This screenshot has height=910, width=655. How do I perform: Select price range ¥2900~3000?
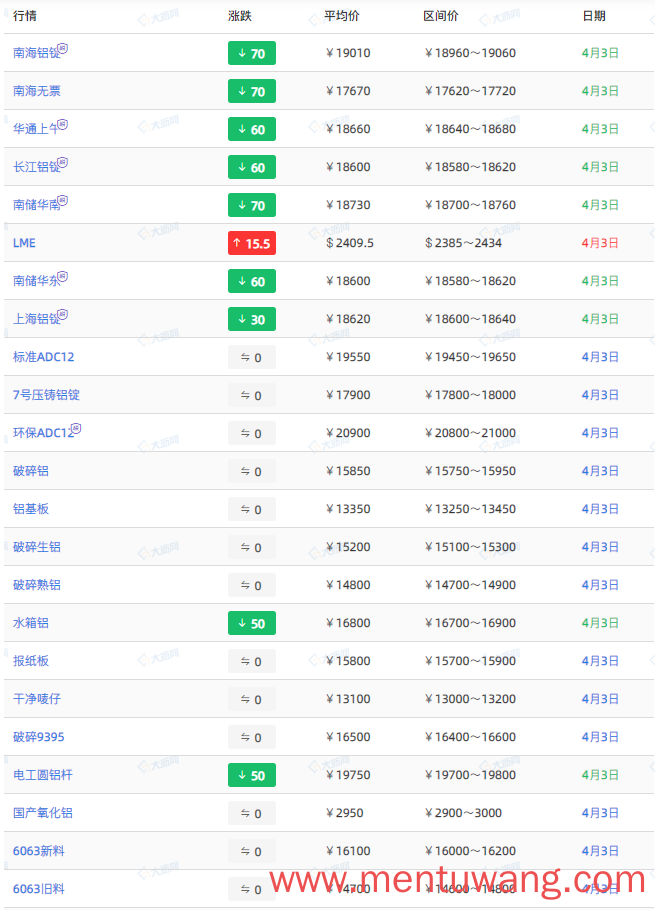tap(463, 813)
